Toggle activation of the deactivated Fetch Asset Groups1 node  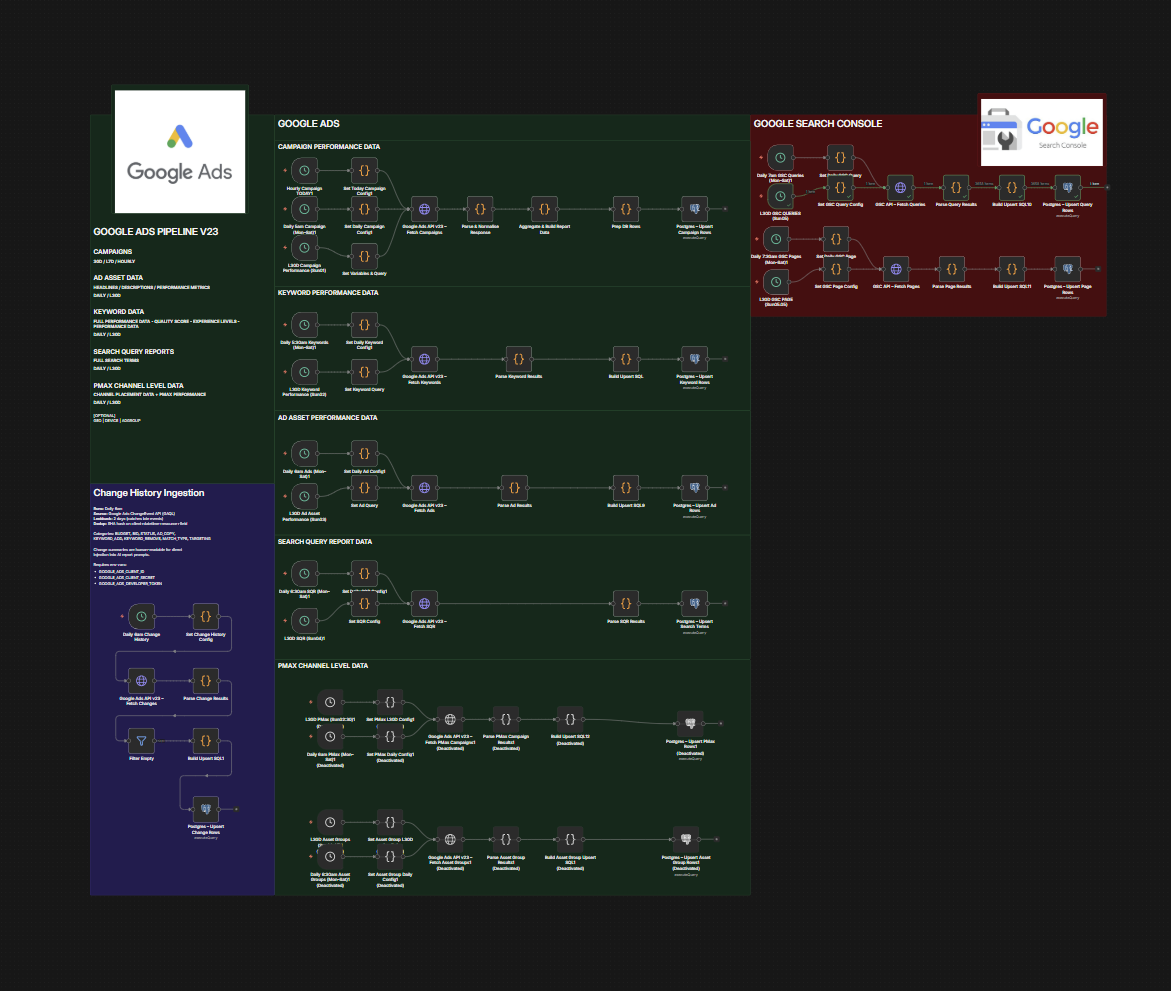click(x=450, y=839)
